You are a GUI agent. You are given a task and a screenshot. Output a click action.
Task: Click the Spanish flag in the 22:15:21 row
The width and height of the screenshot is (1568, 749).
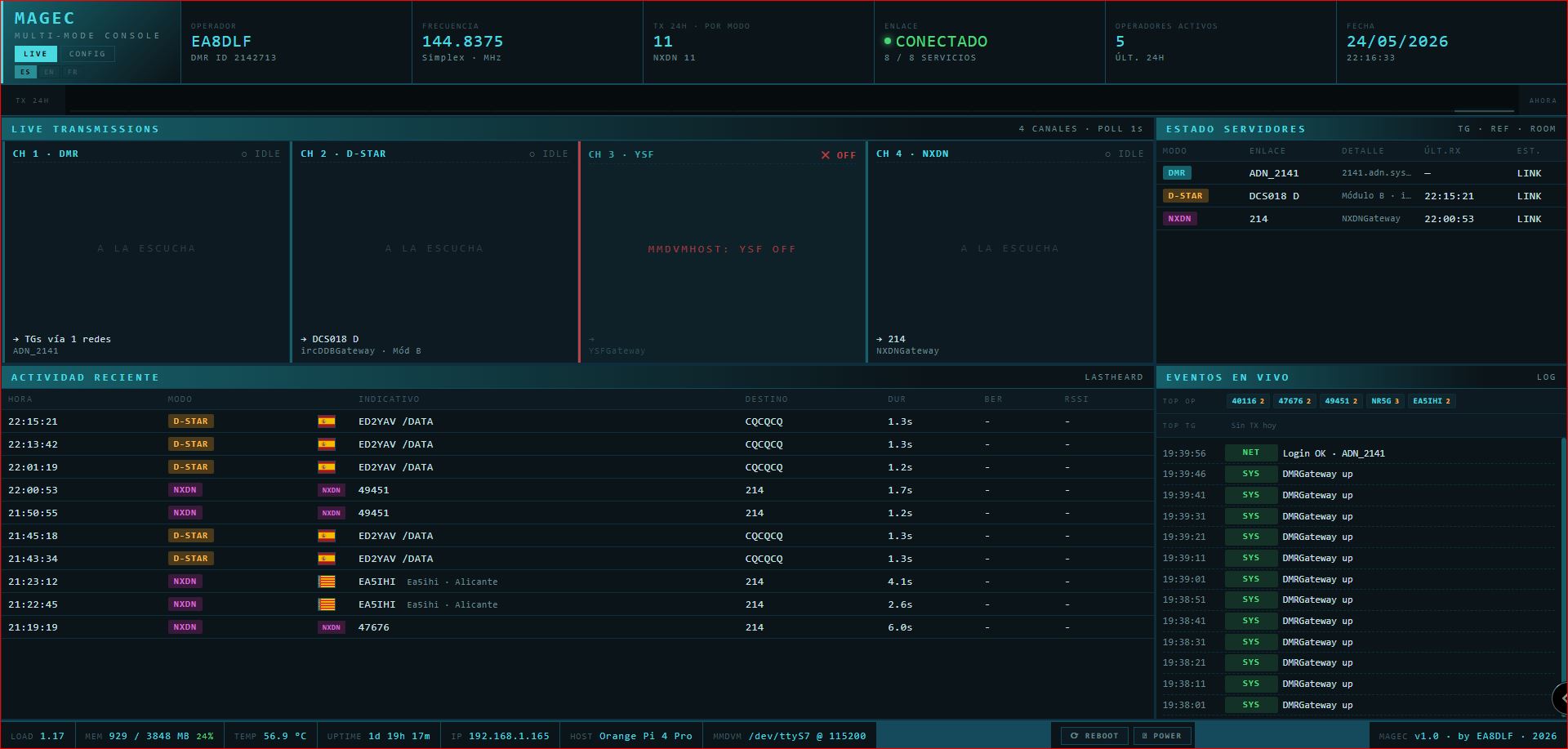[x=327, y=421]
